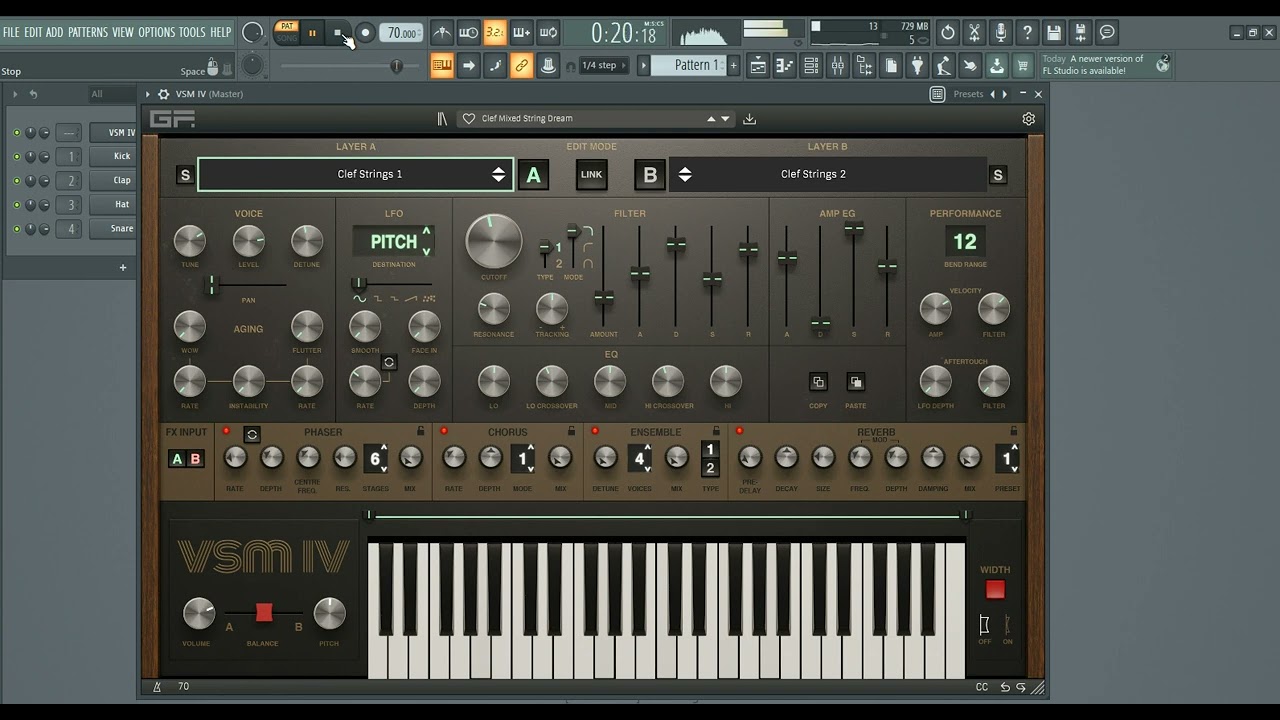Open the Mixer icon

click(838, 66)
